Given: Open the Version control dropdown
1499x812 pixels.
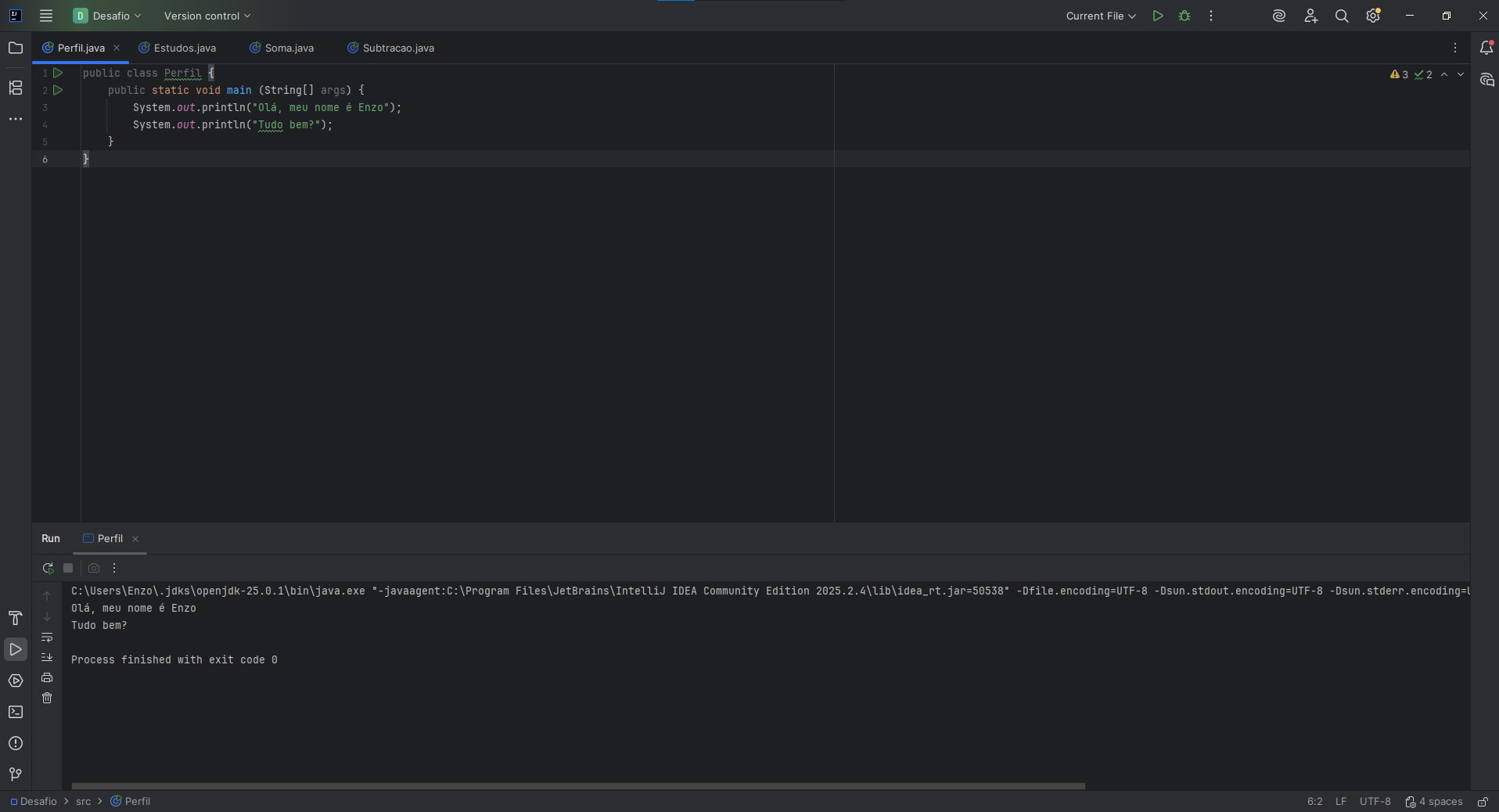Looking at the screenshot, I should click(x=207, y=16).
